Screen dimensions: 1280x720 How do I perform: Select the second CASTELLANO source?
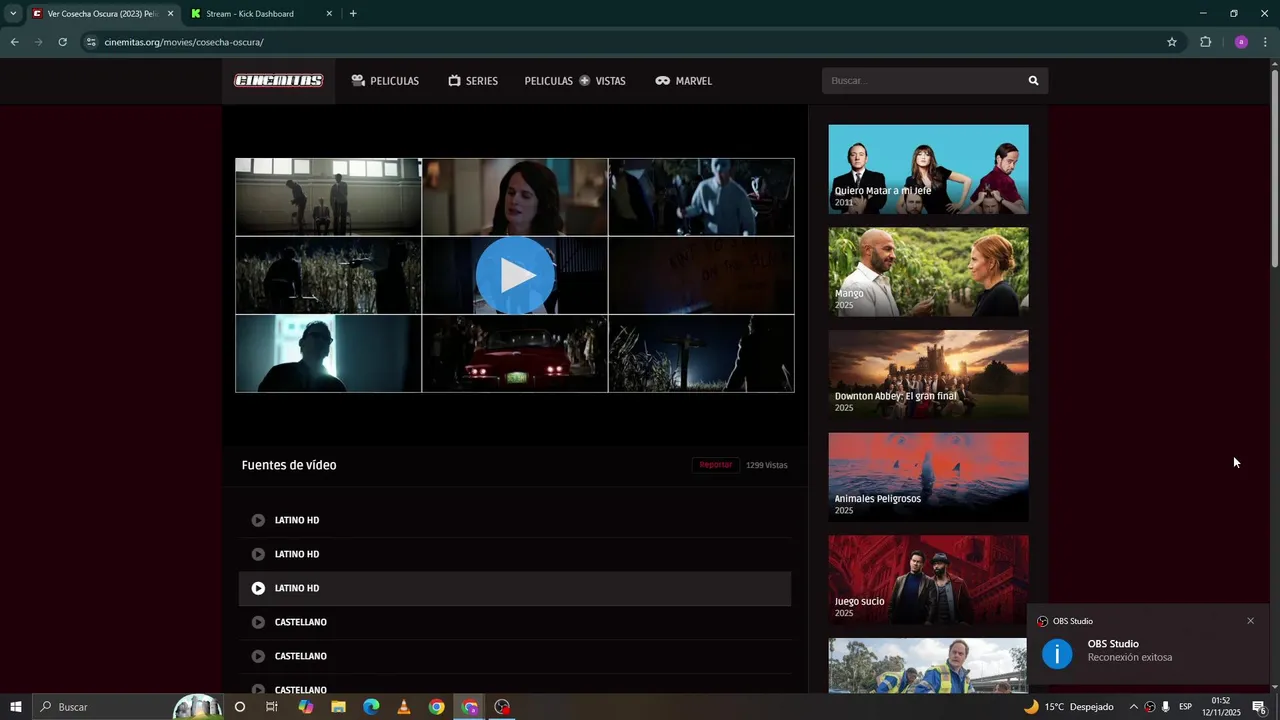pyautogui.click(x=515, y=656)
